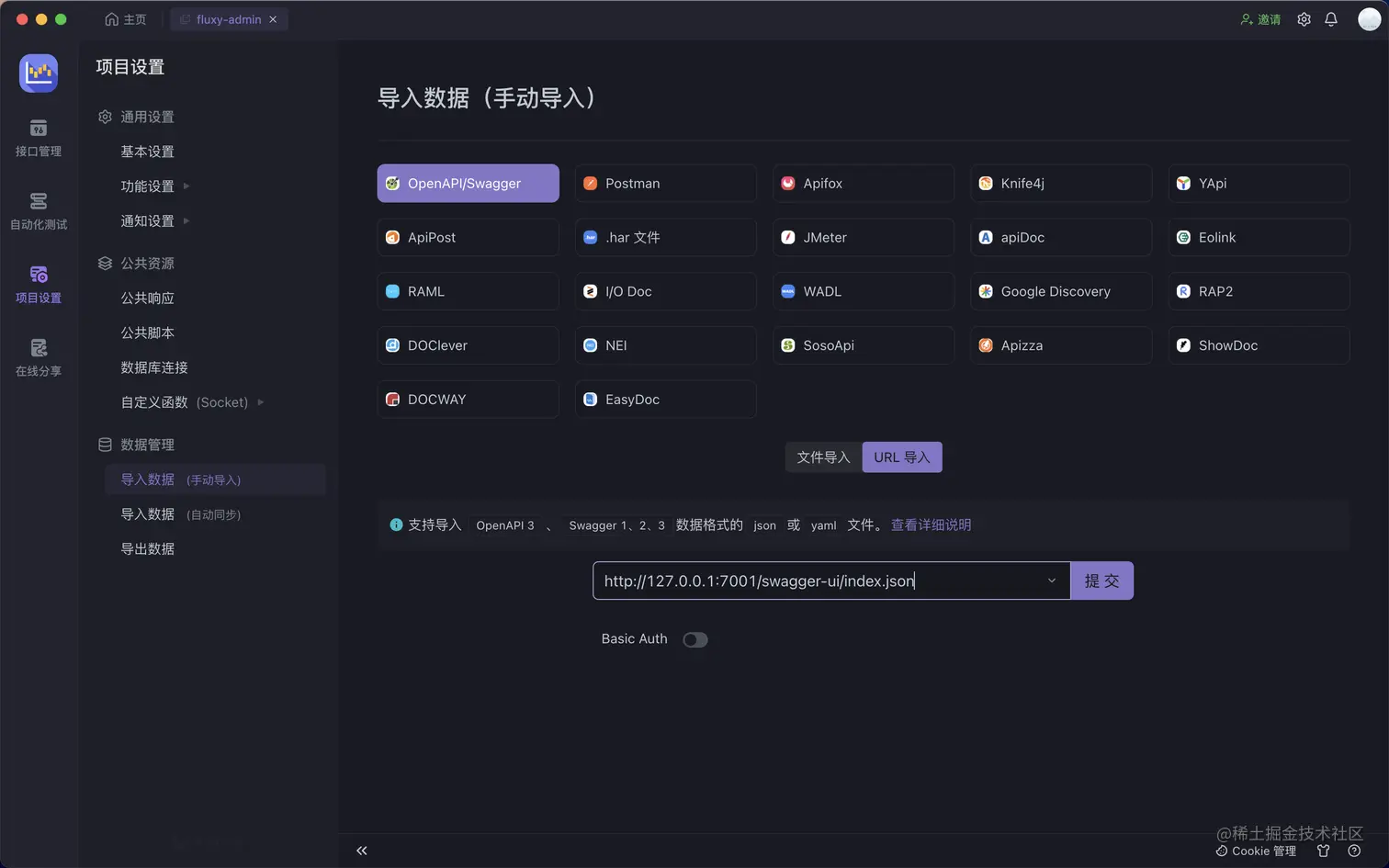This screenshot has height=868, width=1389.
Task: Choose apiDoc import format
Action: [x=1061, y=237]
